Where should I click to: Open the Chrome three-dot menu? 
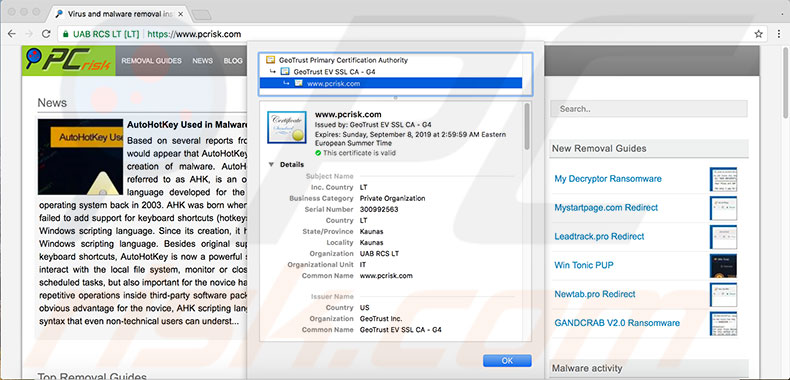(779, 34)
